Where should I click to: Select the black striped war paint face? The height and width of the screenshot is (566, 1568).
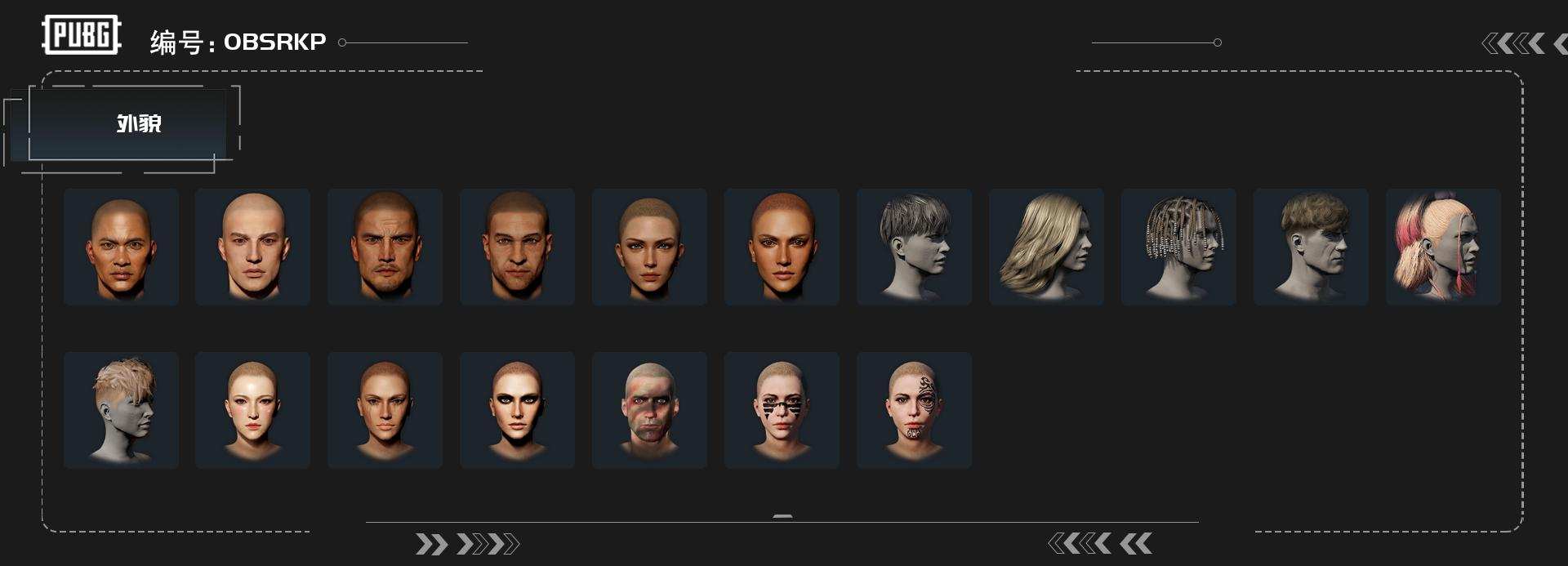point(782,410)
